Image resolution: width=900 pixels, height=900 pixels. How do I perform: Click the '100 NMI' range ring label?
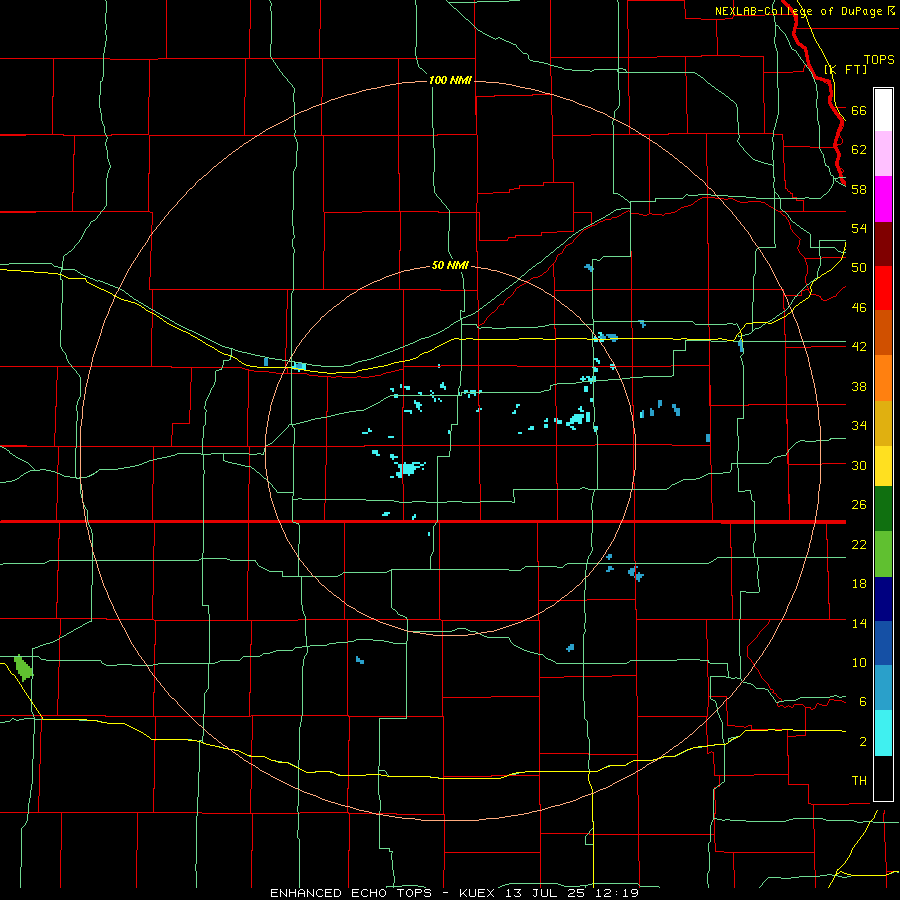(x=450, y=80)
